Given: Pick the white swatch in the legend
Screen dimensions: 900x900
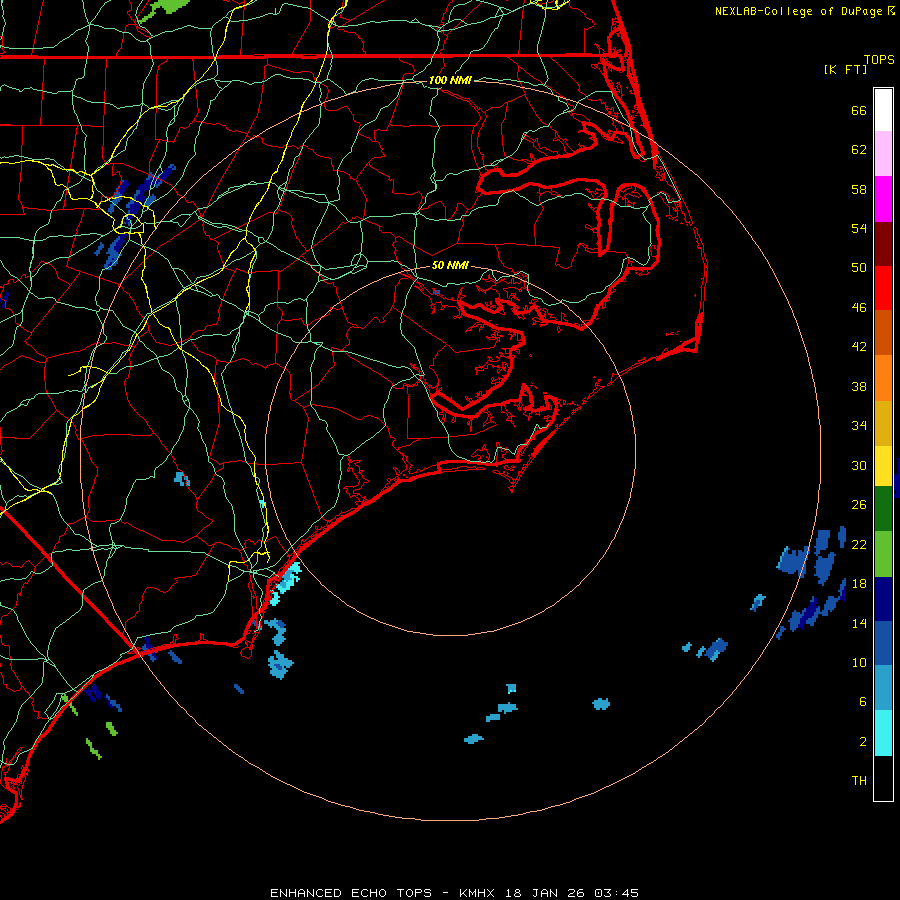Looking at the screenshot, I should pos(883,110).
